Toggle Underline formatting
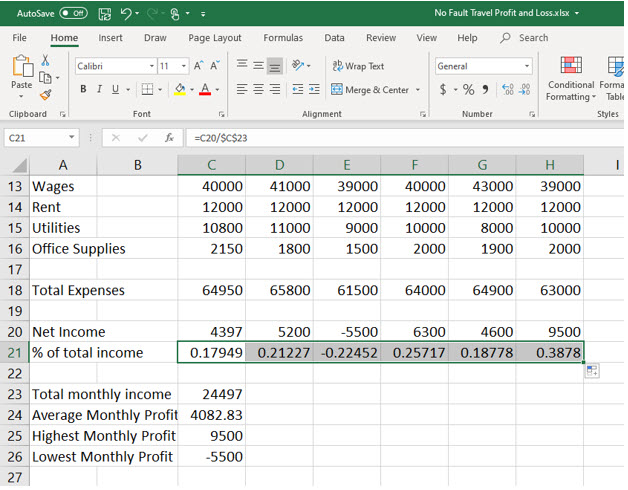 coord(115,89)
